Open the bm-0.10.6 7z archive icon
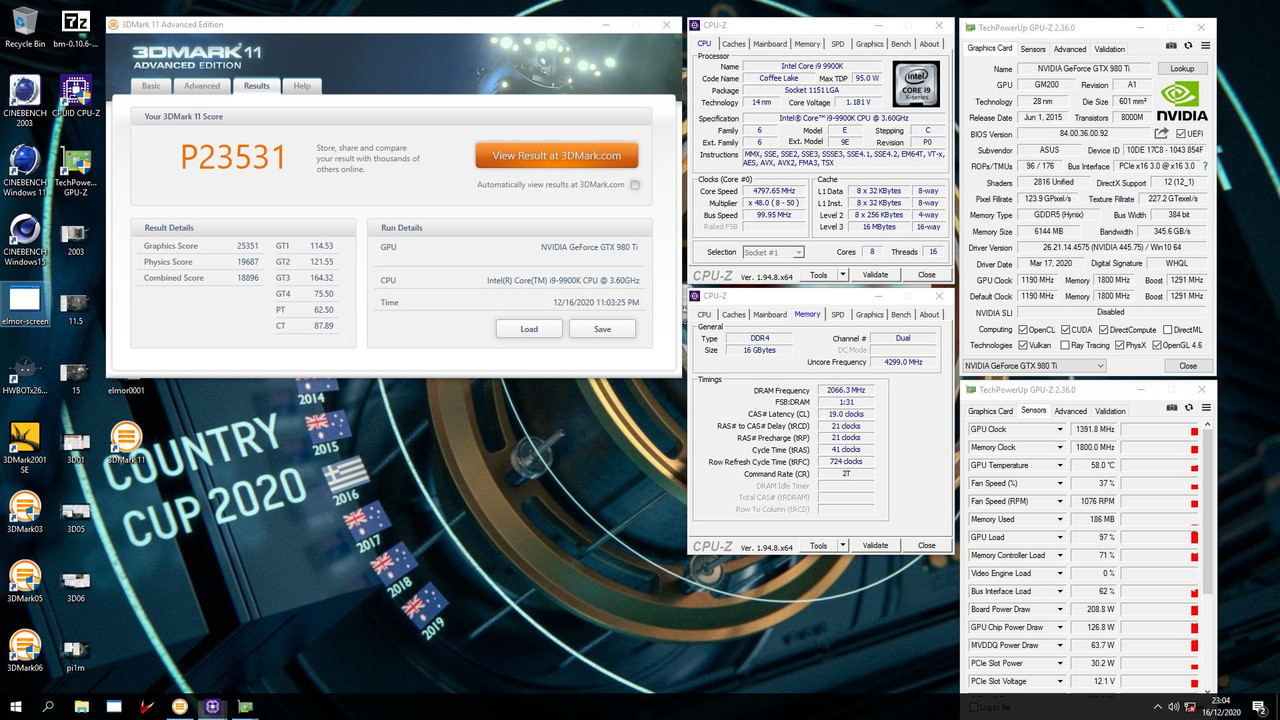Viewport: 1280px width, 720px height. [x=75, y=27]
